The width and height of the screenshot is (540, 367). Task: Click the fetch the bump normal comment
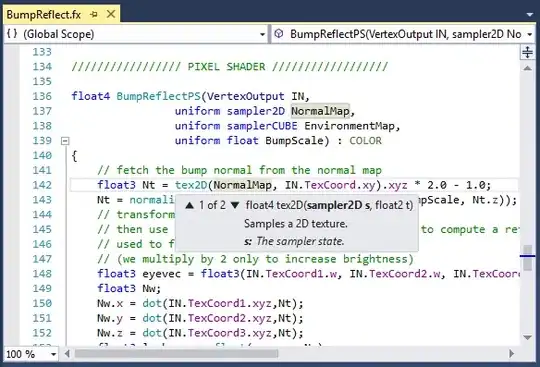239,170
